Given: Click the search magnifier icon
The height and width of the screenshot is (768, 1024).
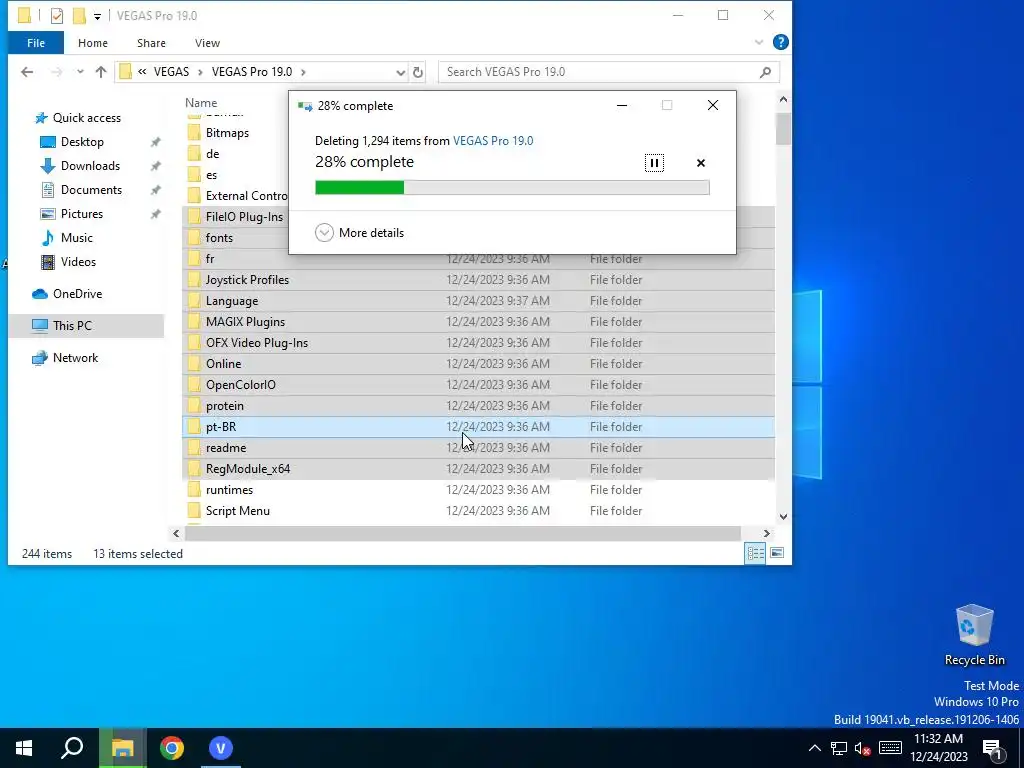Looking at the screenshot, I should [765, 72].
